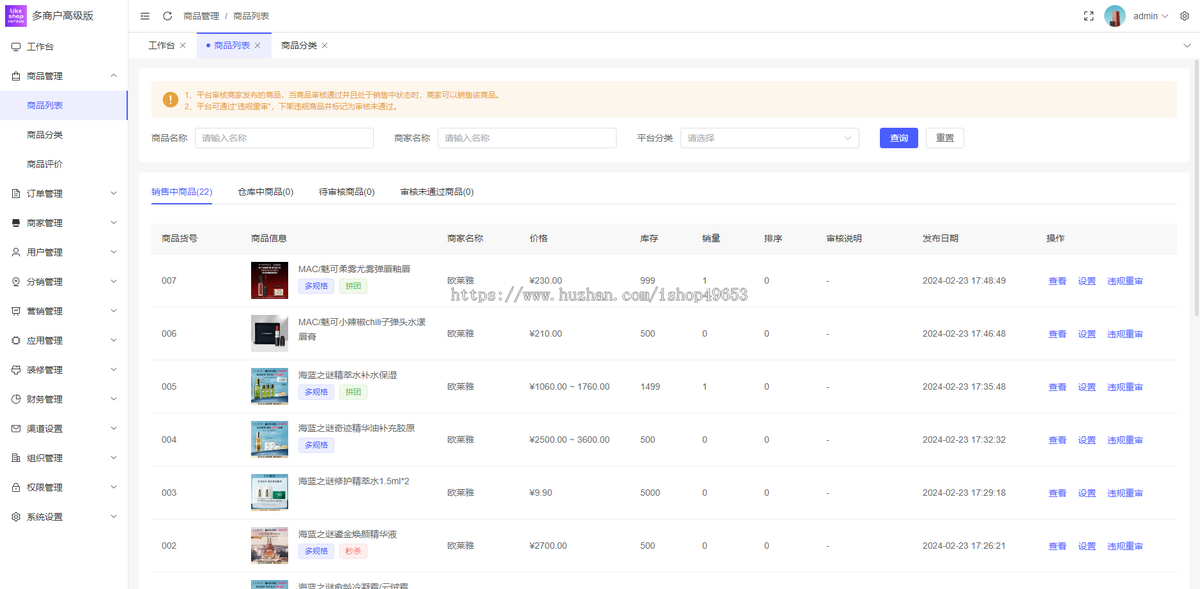The width and height of the screenshot is (1200, 589).
Task: Click 违规重审 for product 005
Action: (1125, 387)
